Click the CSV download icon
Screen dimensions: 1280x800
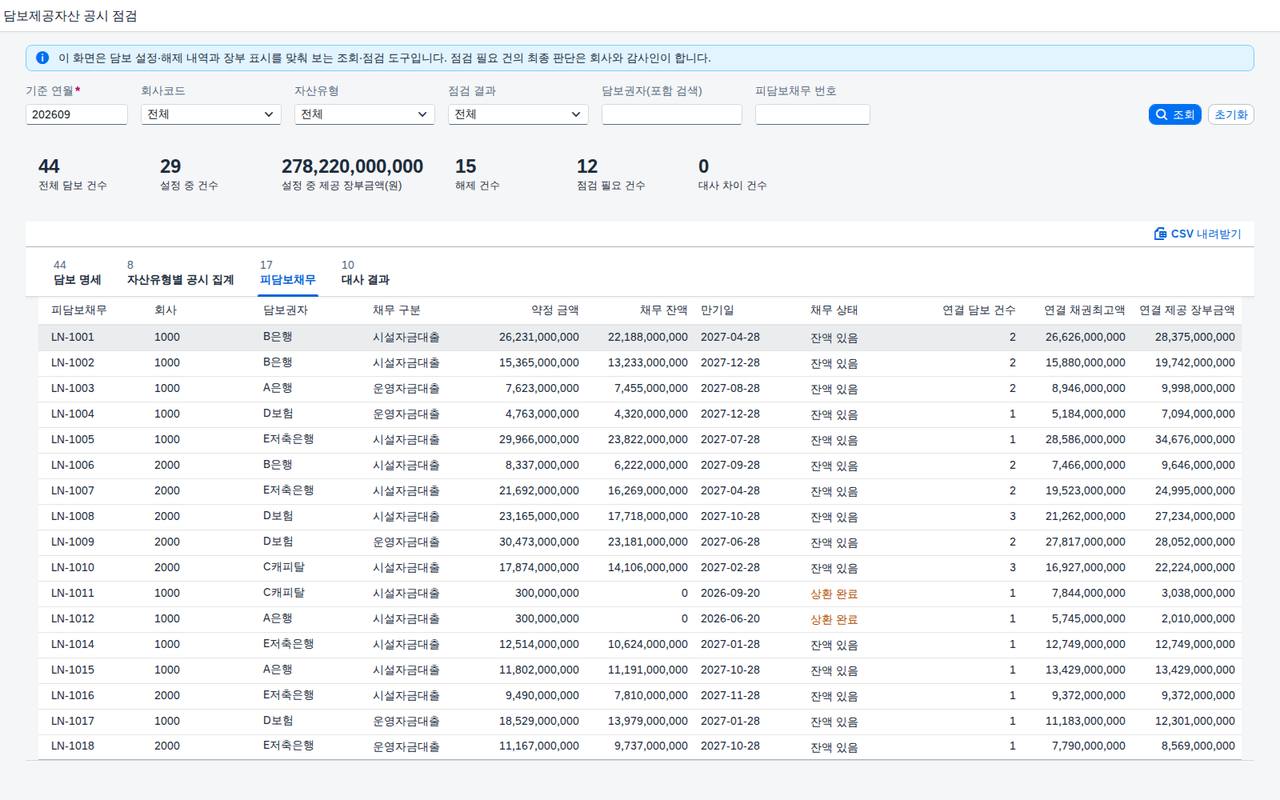1160,234
